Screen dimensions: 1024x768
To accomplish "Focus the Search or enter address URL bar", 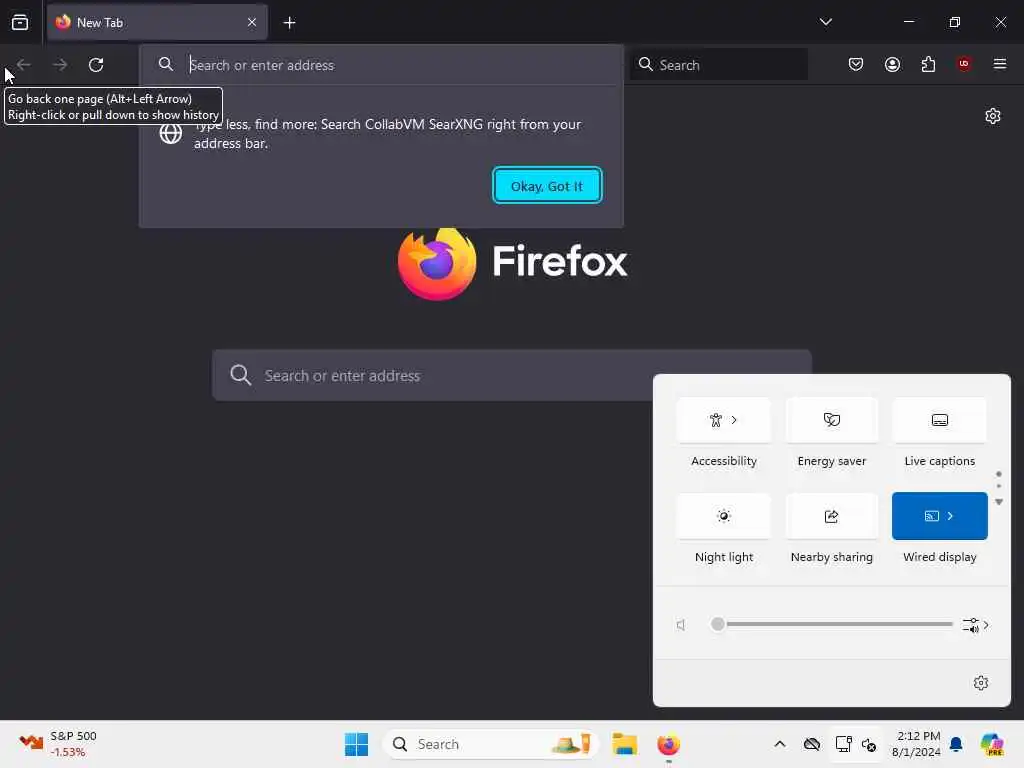I will (381, 65).
